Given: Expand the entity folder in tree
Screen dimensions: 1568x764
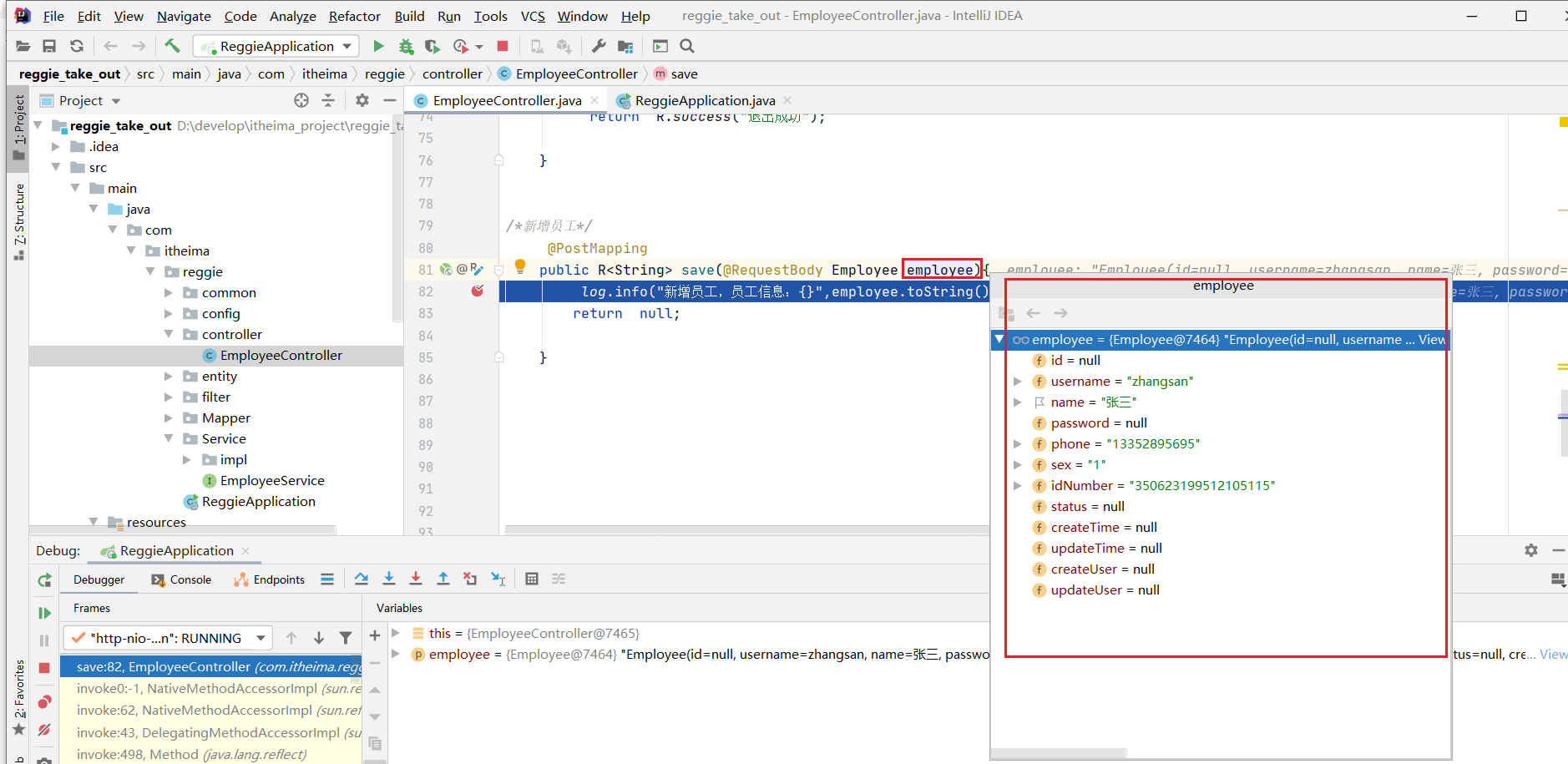Looking at the screenshot, I should tap(169, 376).
